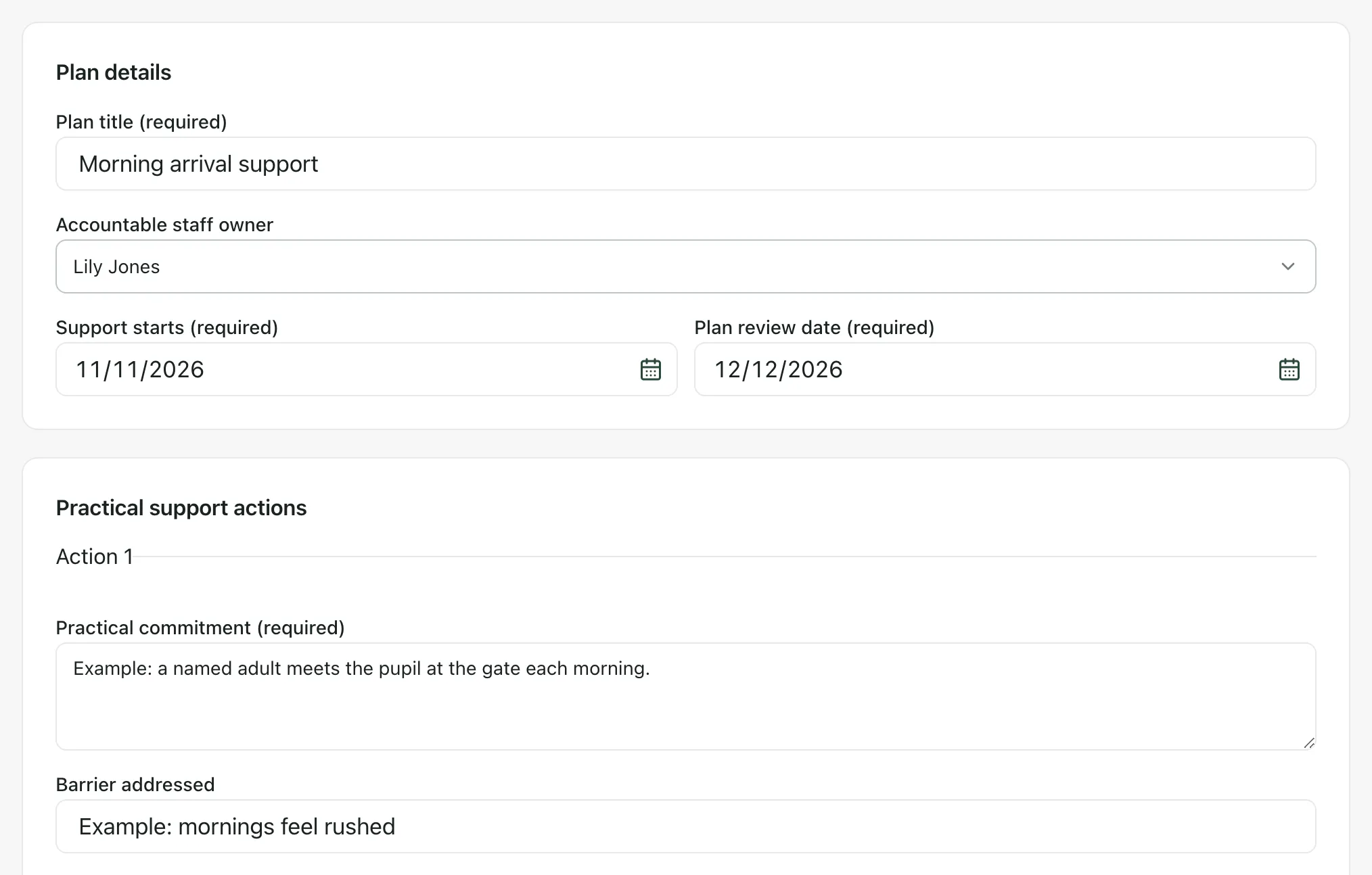The image size is (1372, 875).
Task: Click the 'Plan title (required)' label
Action: [141, 122]
